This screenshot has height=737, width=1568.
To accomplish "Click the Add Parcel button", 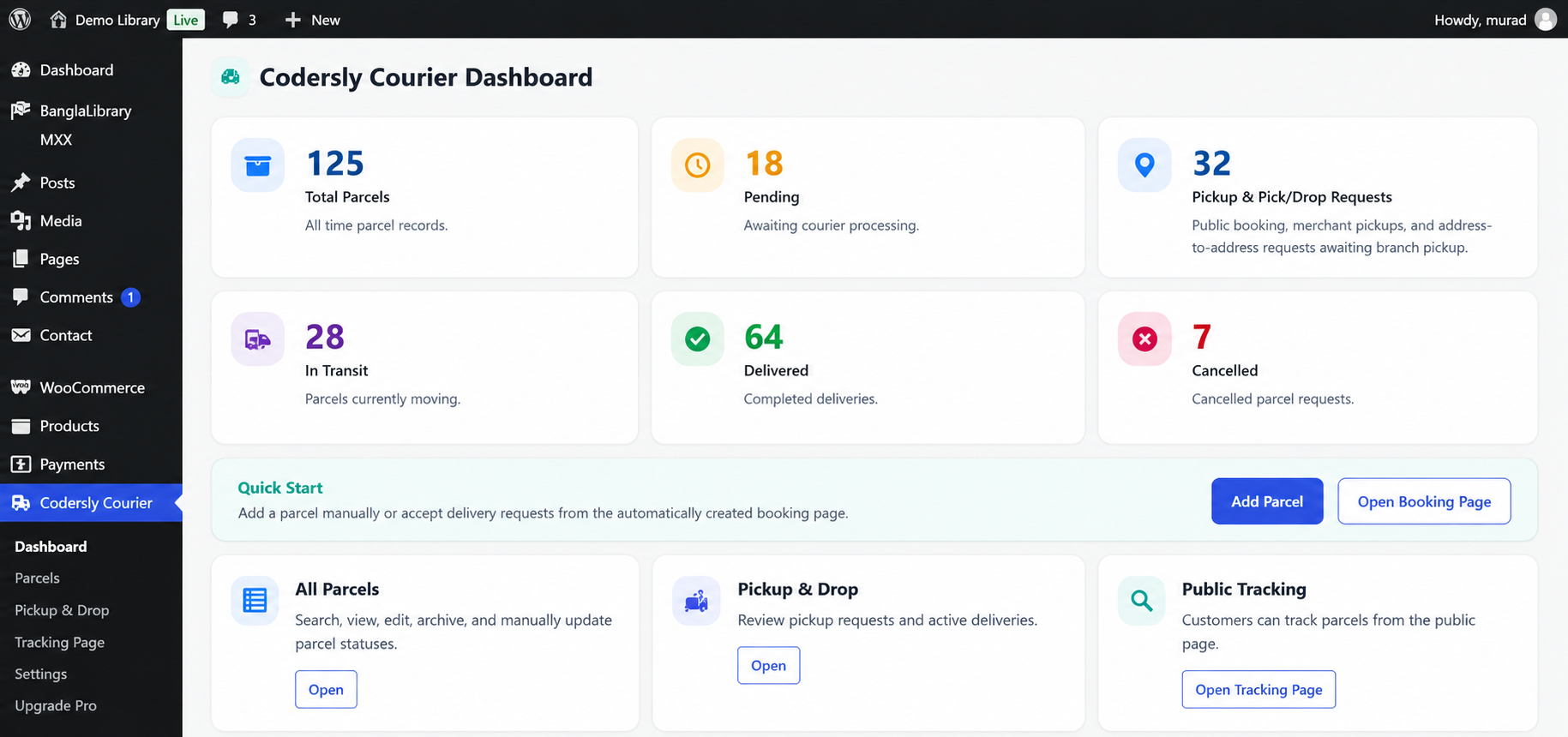I will point(1267,501).
